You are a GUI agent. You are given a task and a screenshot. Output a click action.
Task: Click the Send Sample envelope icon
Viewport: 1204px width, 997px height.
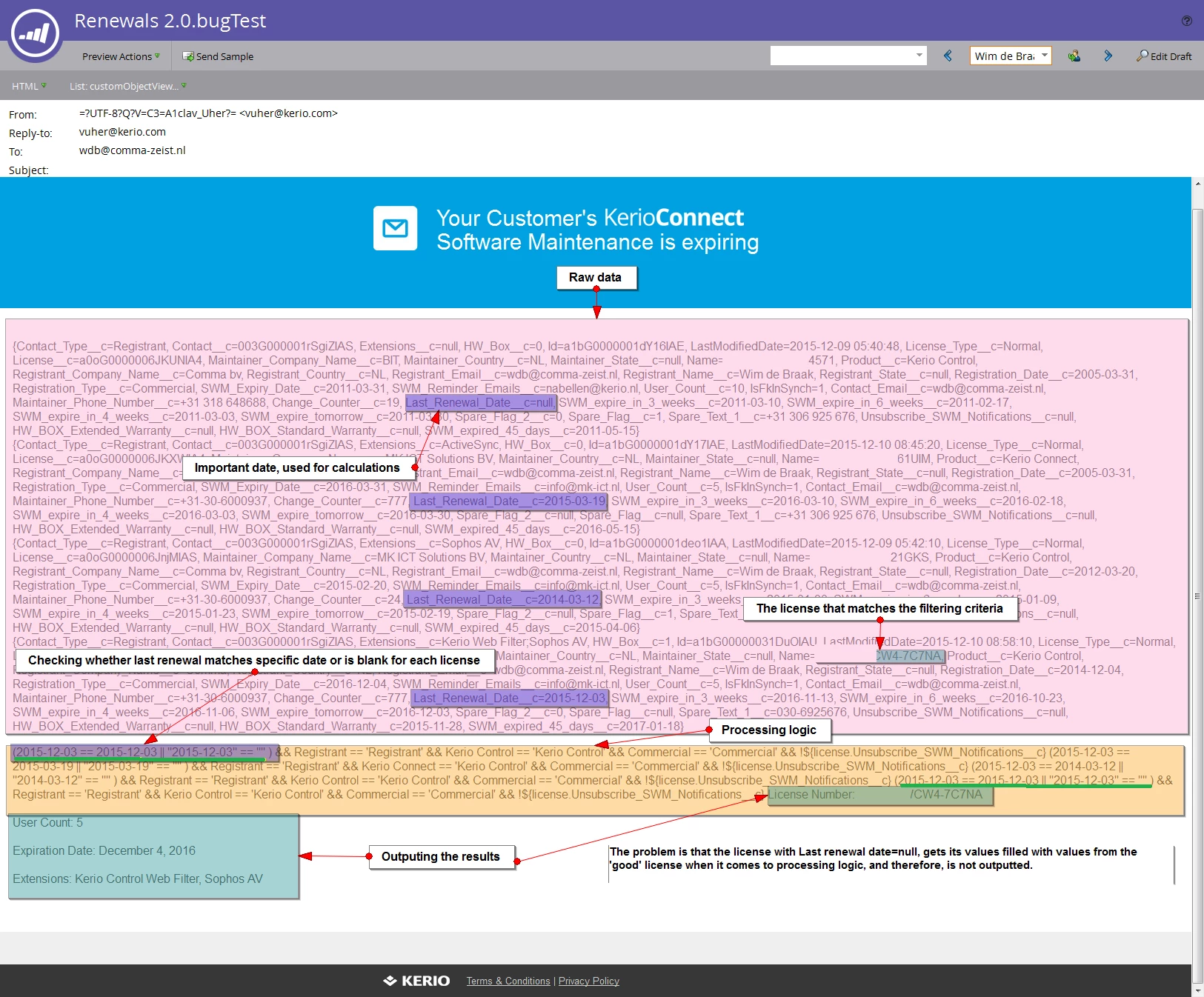coord(188,56)
